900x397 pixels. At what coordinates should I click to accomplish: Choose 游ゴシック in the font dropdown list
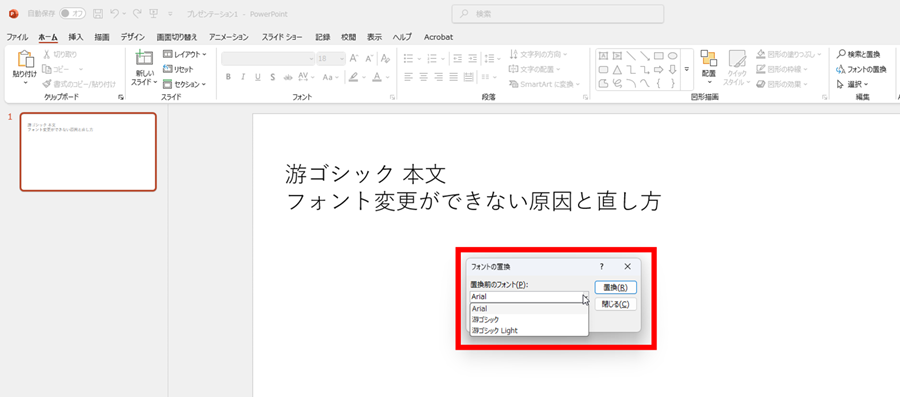[x=529, y=320]
